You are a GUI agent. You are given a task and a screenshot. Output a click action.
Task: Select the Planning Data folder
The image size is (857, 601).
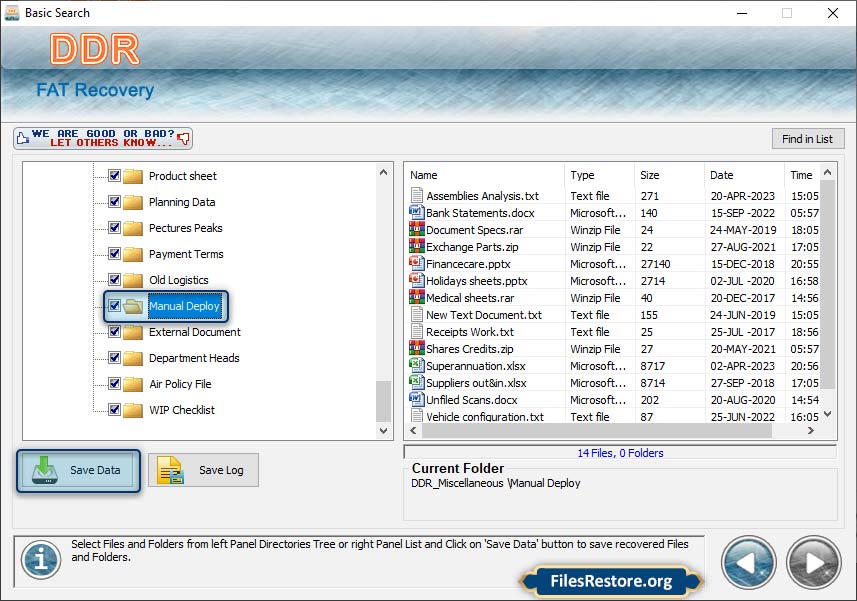click(182, 202)
